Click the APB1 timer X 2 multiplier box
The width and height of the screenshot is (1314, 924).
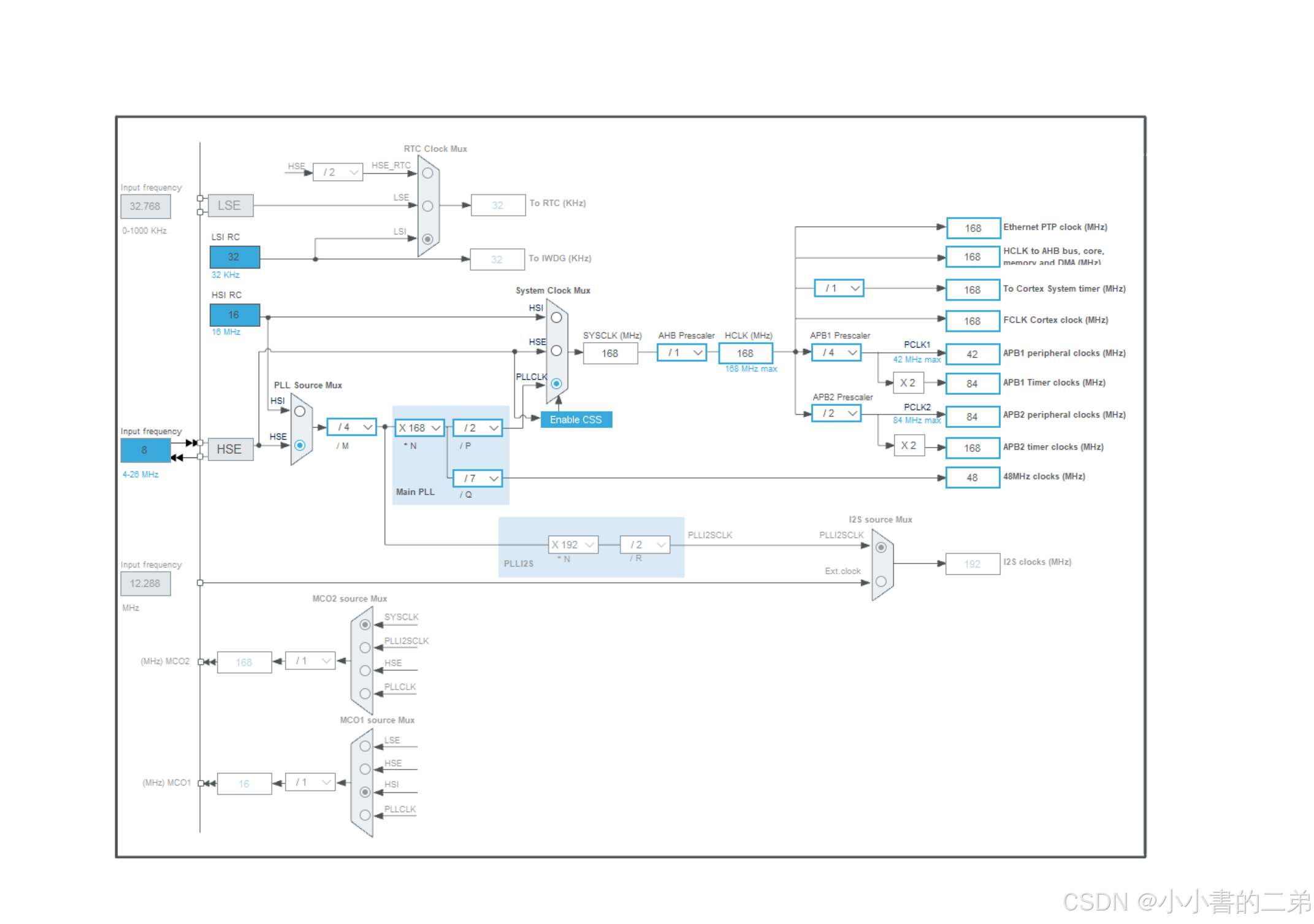(907, 383)
